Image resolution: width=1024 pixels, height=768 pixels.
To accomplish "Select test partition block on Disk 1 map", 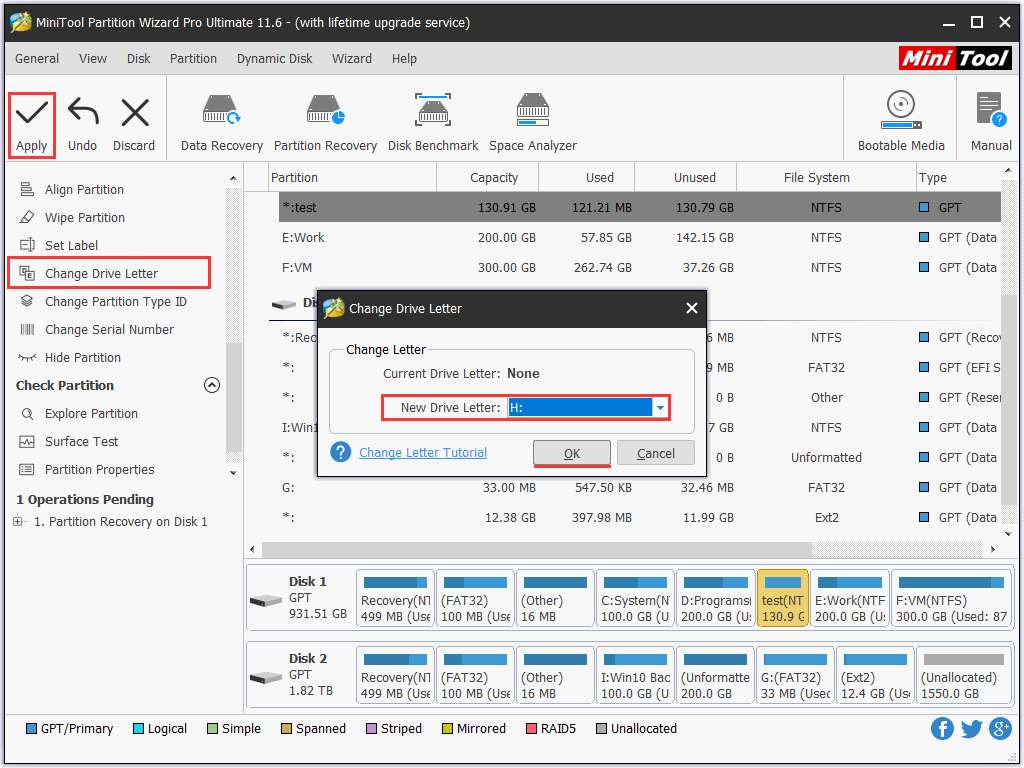I will 782,598.
